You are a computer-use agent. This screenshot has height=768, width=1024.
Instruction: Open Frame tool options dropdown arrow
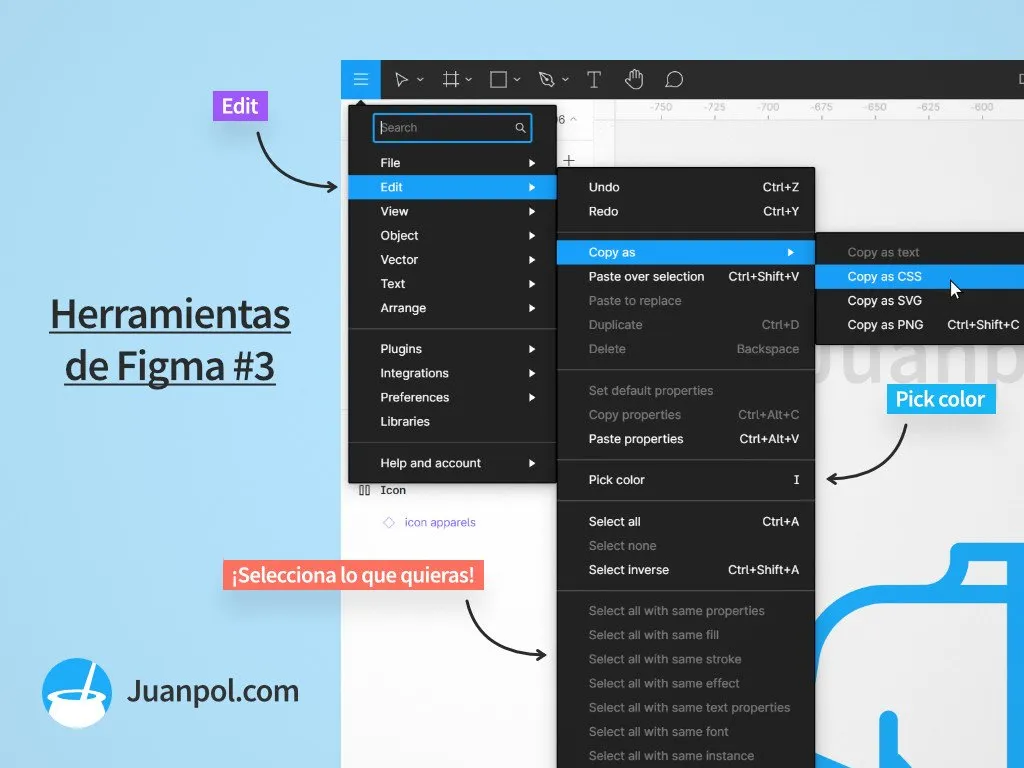click(x=468, y=80)
